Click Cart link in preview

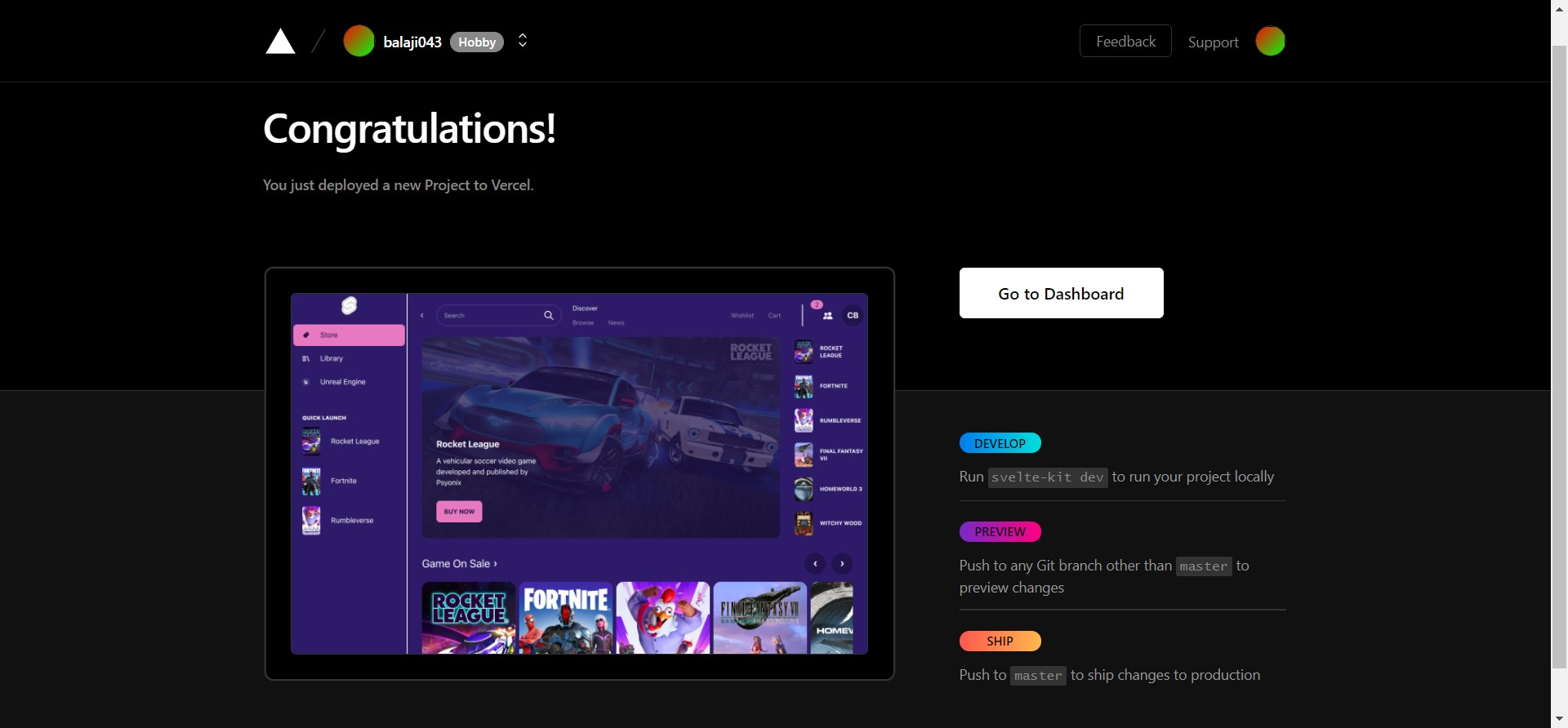tap(774, 315)
